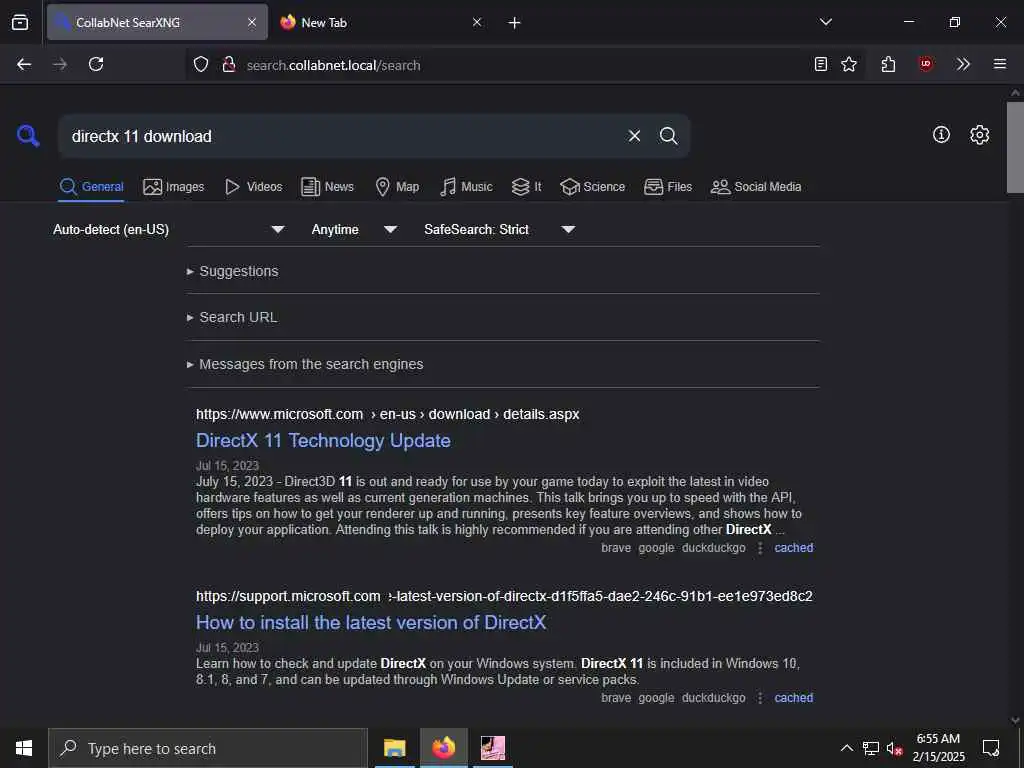Open options menu for How to install result

point(760,698)
